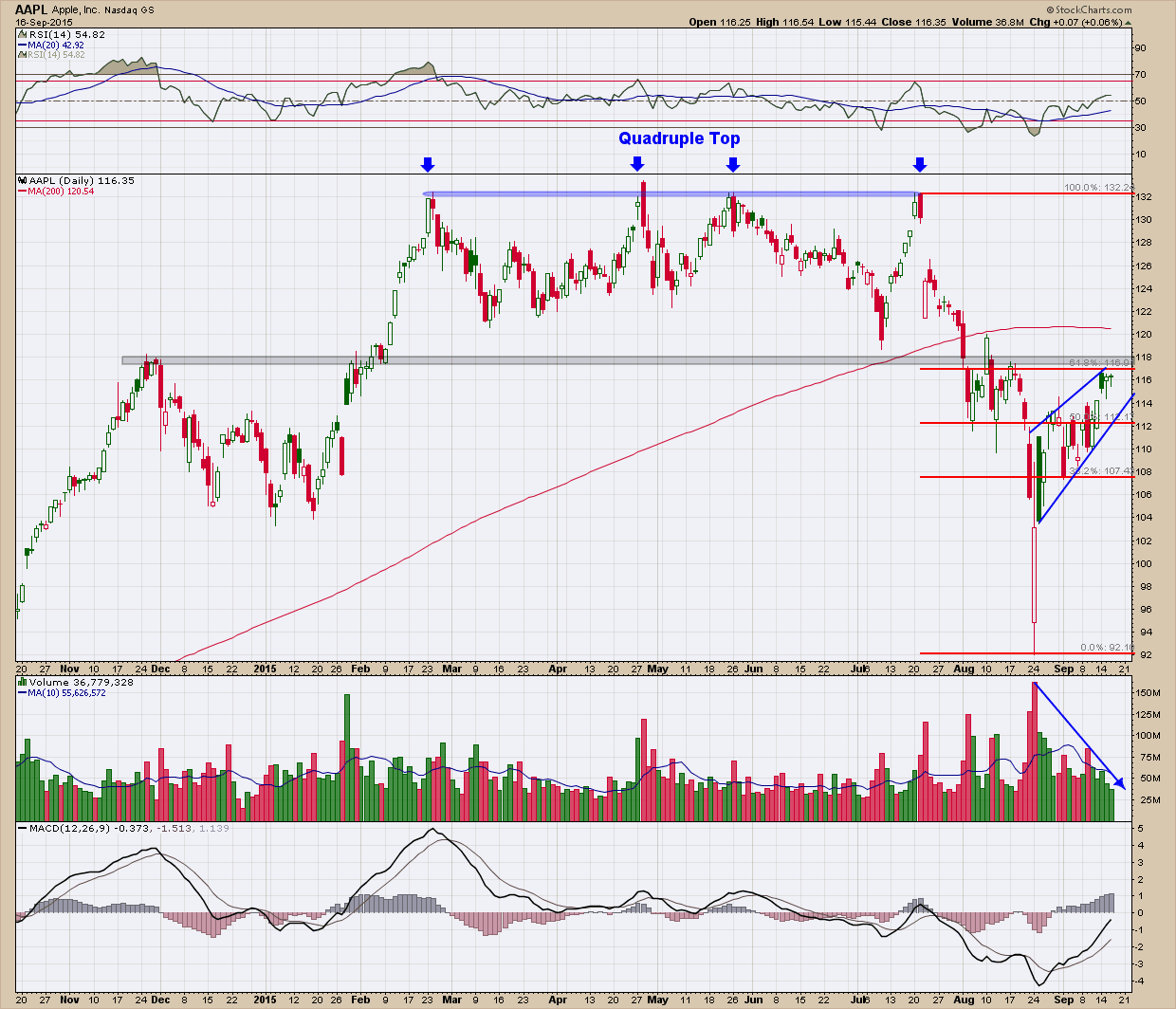Click the 'Volume 36,779,328' legend label
Viewport: 1176px width, 1009px height.
tap(81, 682)
